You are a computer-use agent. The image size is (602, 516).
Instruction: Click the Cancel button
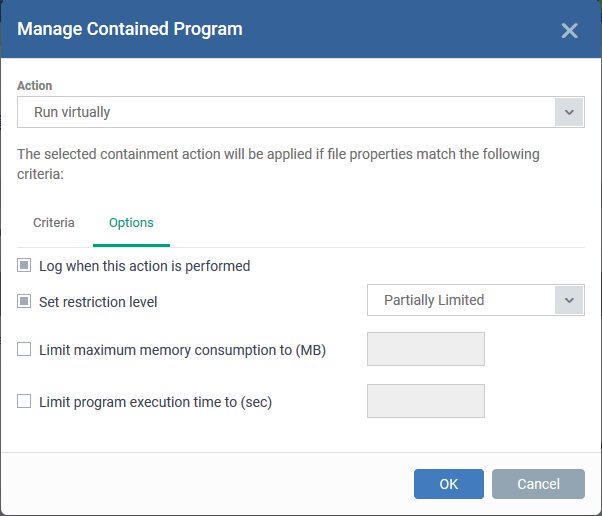(x=538, y=484)
